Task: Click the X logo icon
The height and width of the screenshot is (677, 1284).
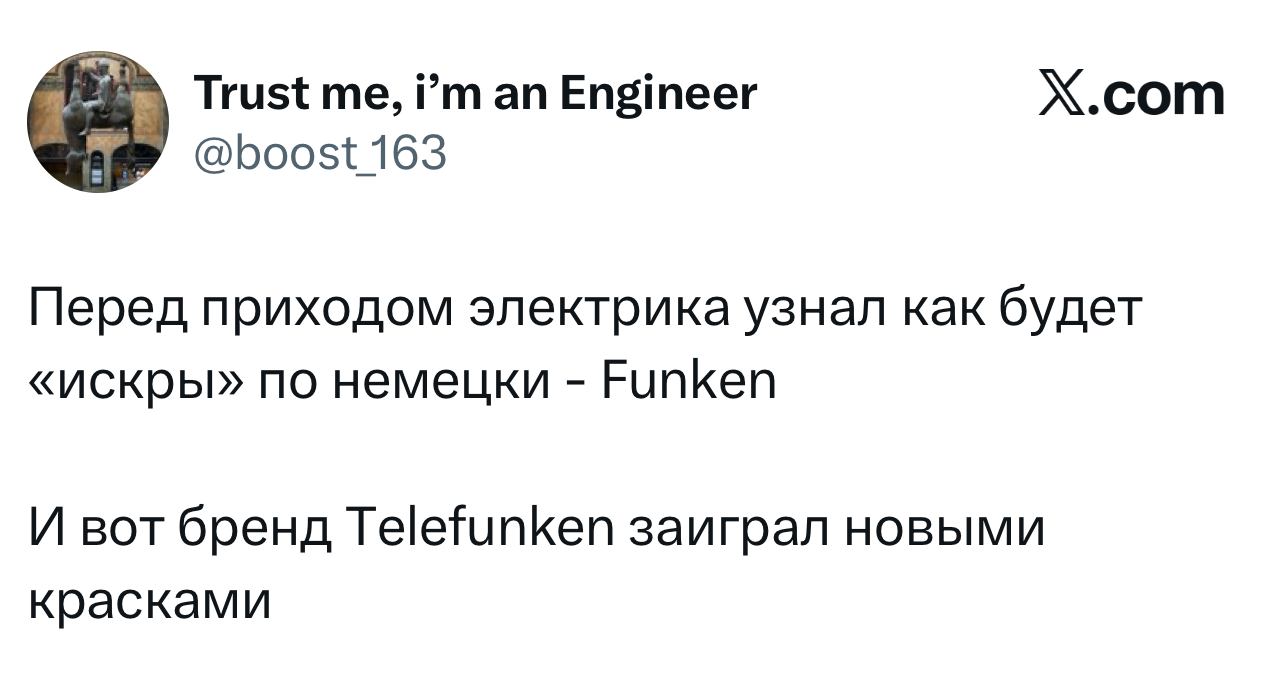Action: (x=1065, y=95)
